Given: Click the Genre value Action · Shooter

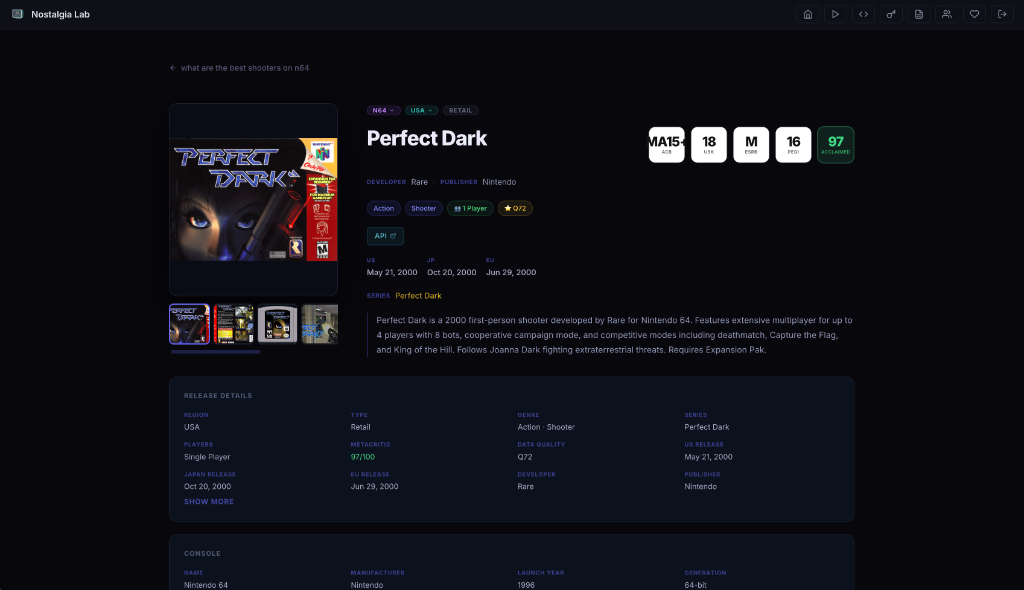Looking at the screenshot, I should click(546, 427).
